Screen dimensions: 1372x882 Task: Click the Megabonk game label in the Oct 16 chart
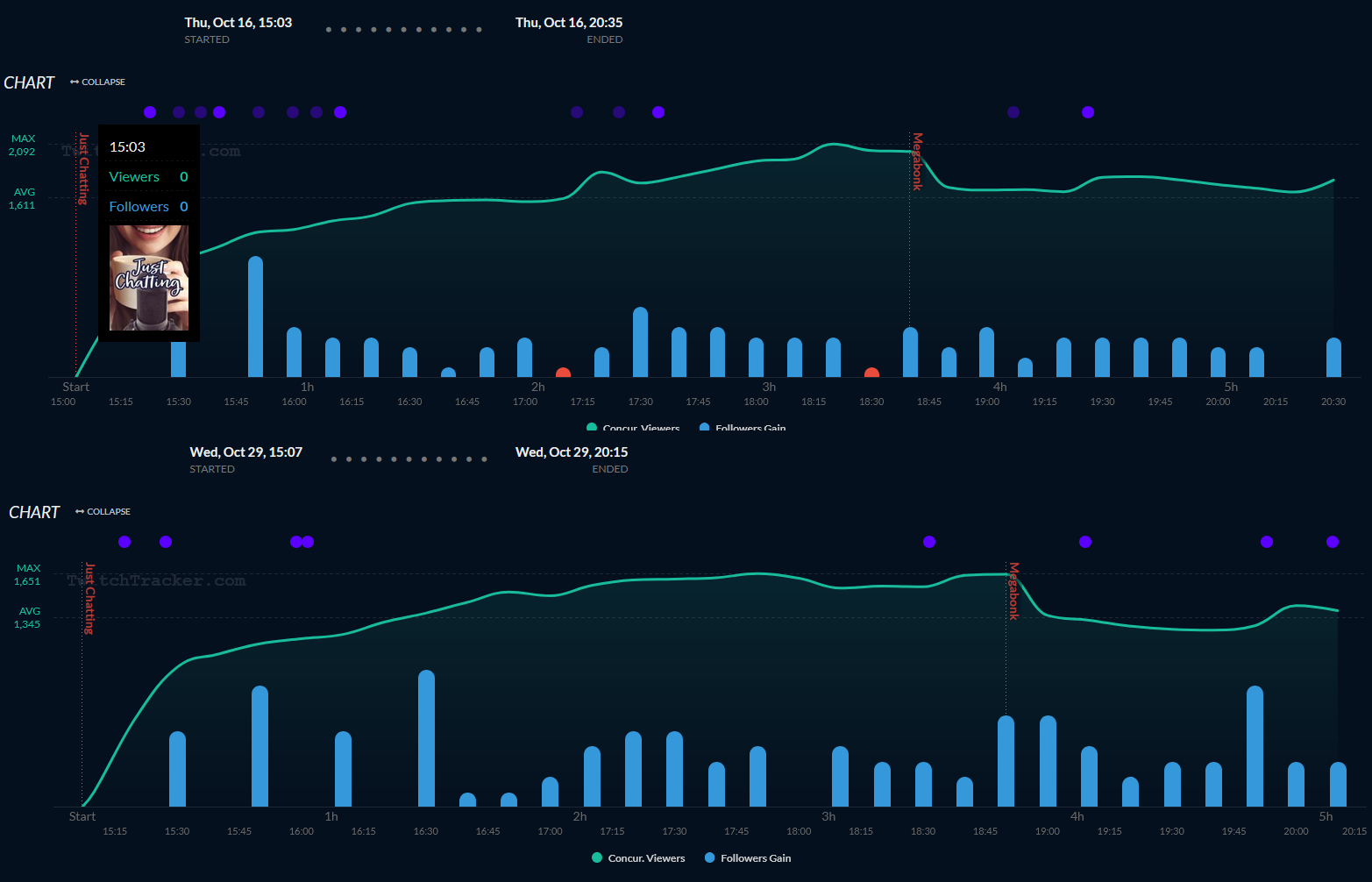918,161
